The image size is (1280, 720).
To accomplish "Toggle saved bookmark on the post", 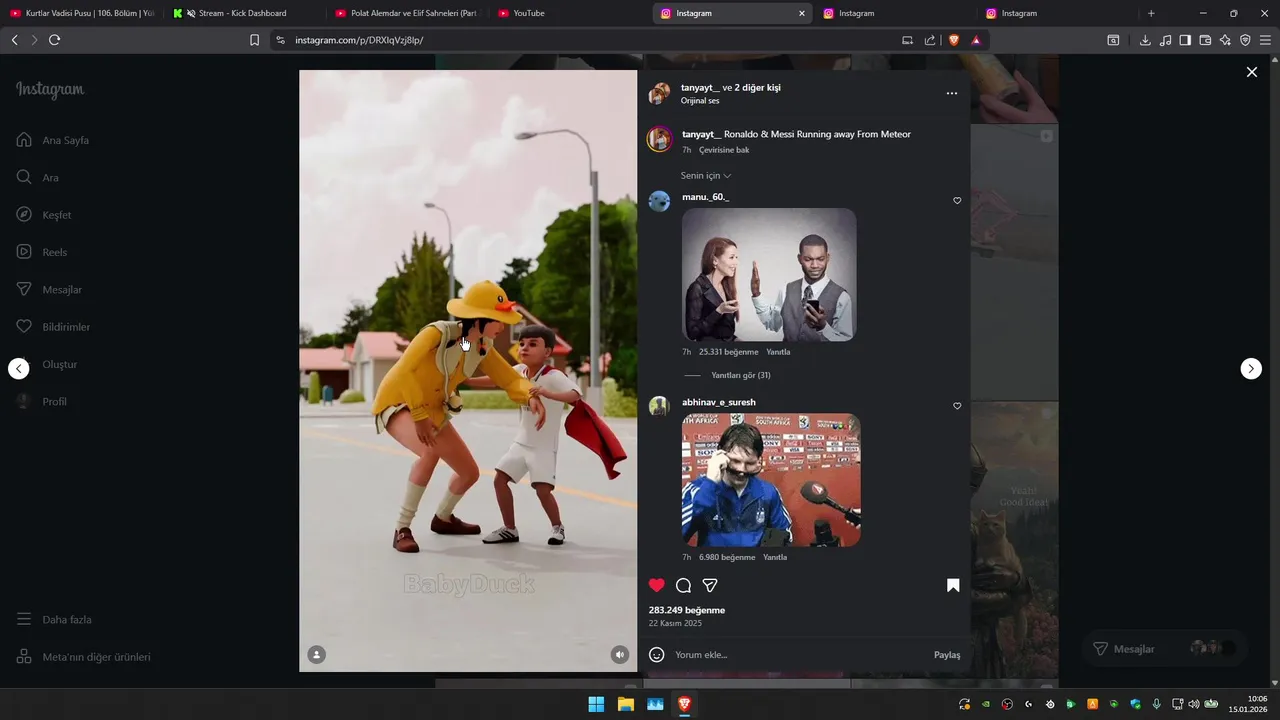I will pyautogui.click(x=953, y=585).
